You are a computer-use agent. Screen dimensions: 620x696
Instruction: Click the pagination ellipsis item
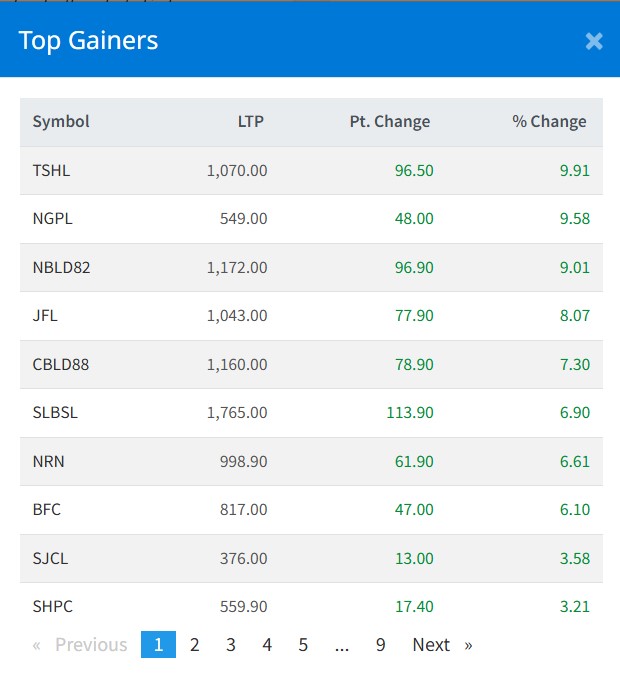click(x=342, y=645)
